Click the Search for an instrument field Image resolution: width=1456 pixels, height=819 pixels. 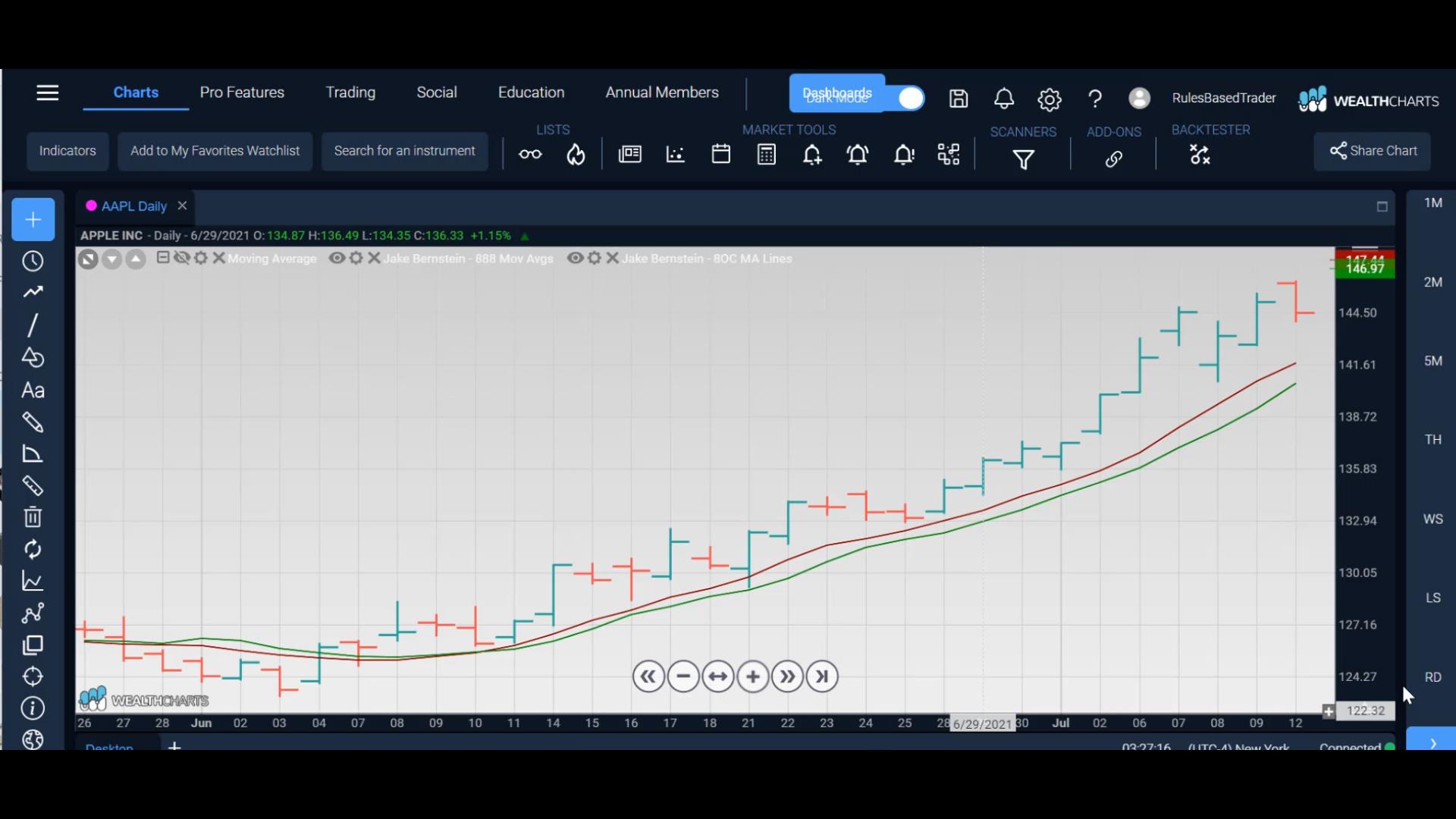404,151
